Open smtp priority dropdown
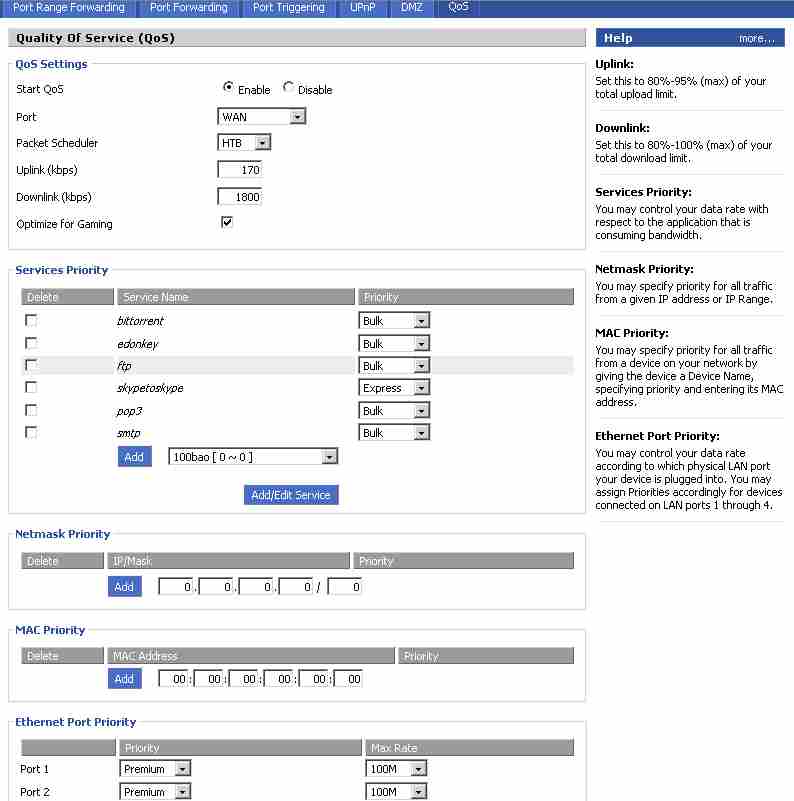The height and width of the screenshot is (801, 794). tap(394, 433)
